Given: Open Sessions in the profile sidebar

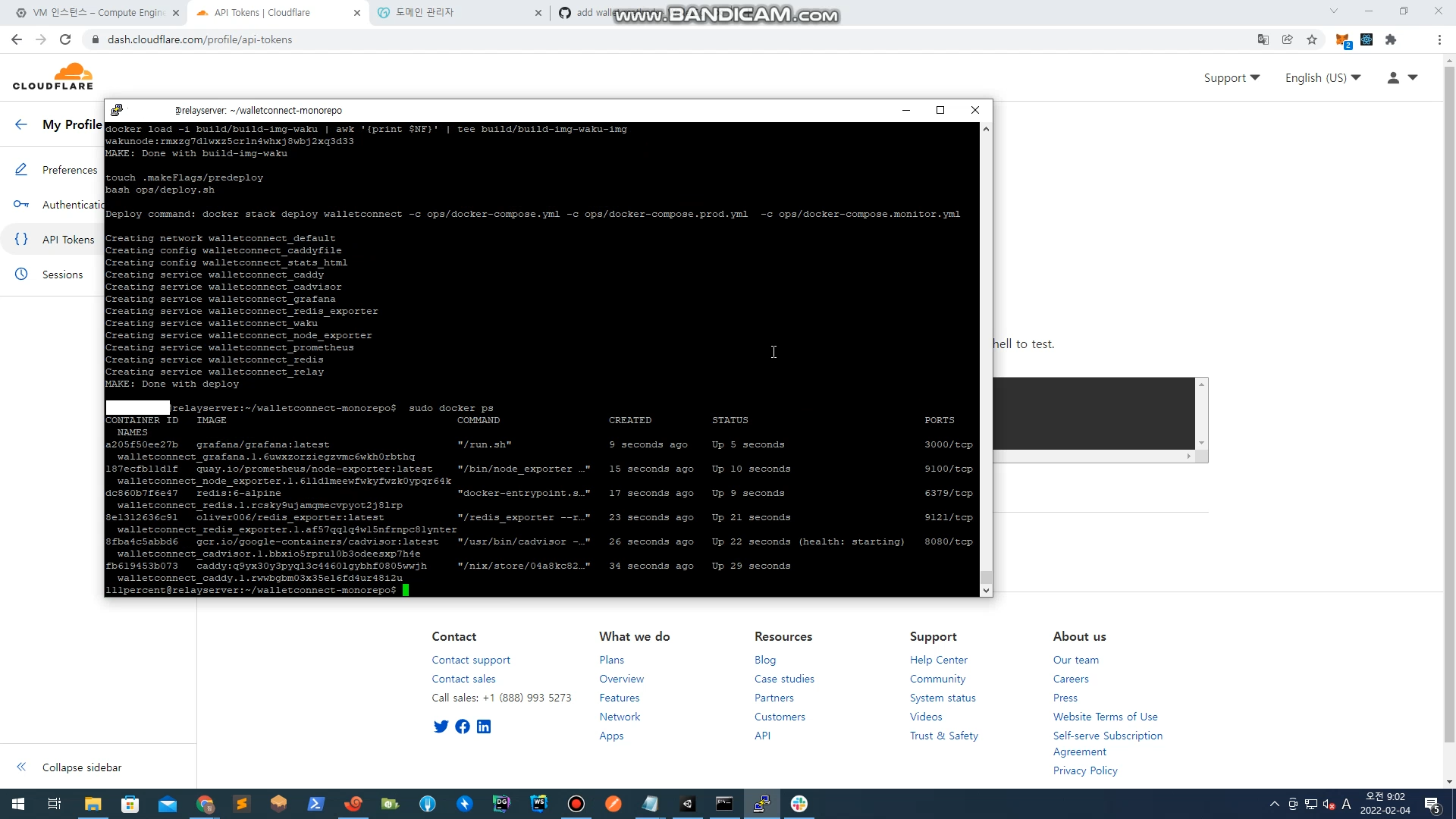Looking at the screenshot, I should coord(62,275).
